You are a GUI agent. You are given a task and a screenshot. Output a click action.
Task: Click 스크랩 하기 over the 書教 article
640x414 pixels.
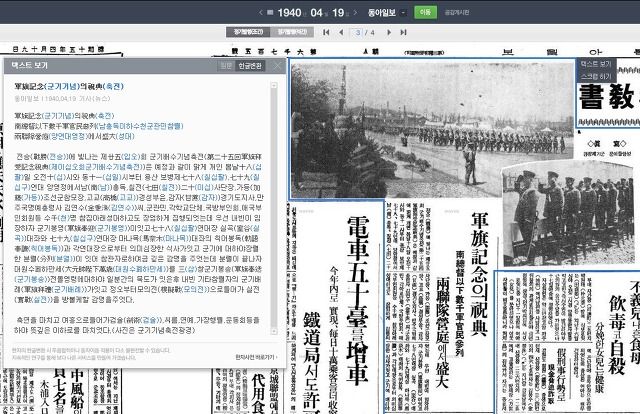(x=596, y=76)
